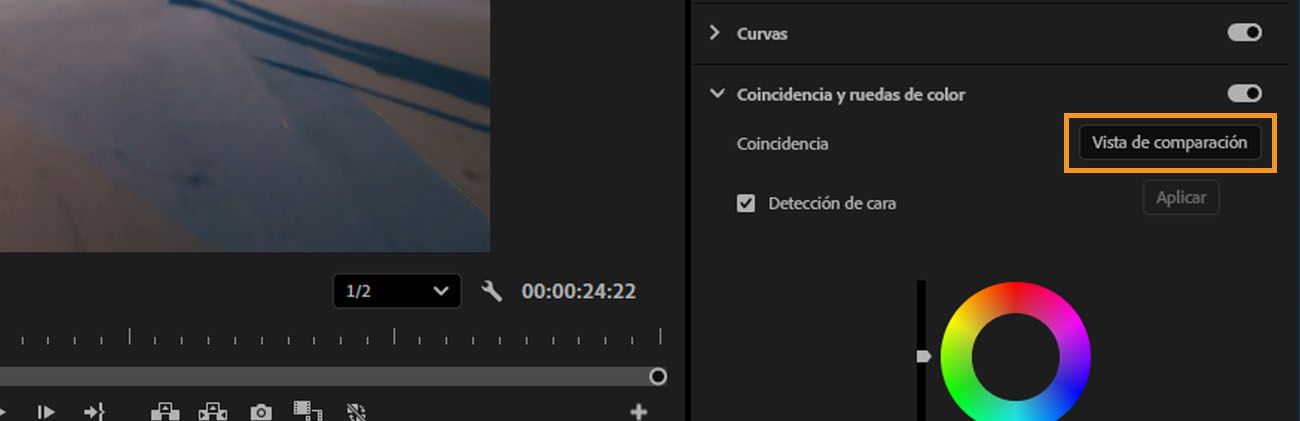Click the Curvas section title
Viewport: 1300px width, 421px height.
762,34
